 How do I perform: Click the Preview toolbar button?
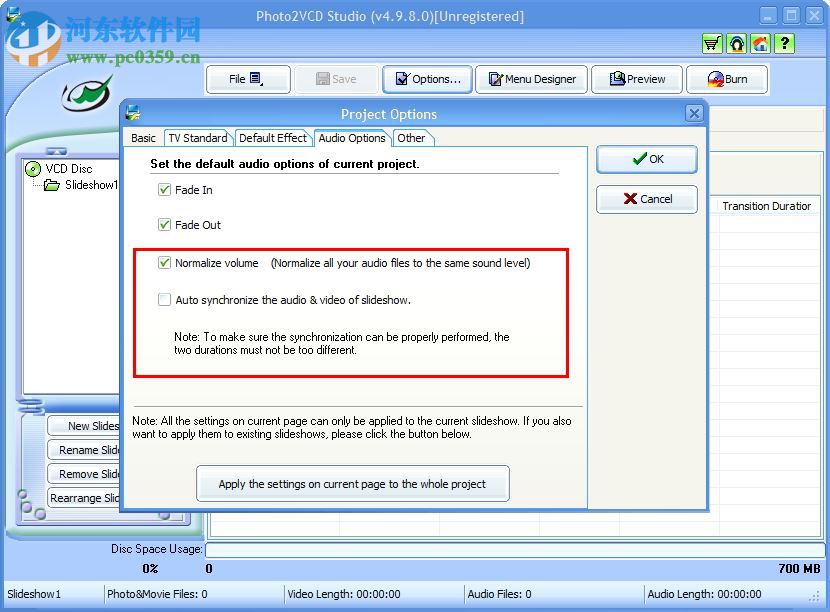pos(637,79)
